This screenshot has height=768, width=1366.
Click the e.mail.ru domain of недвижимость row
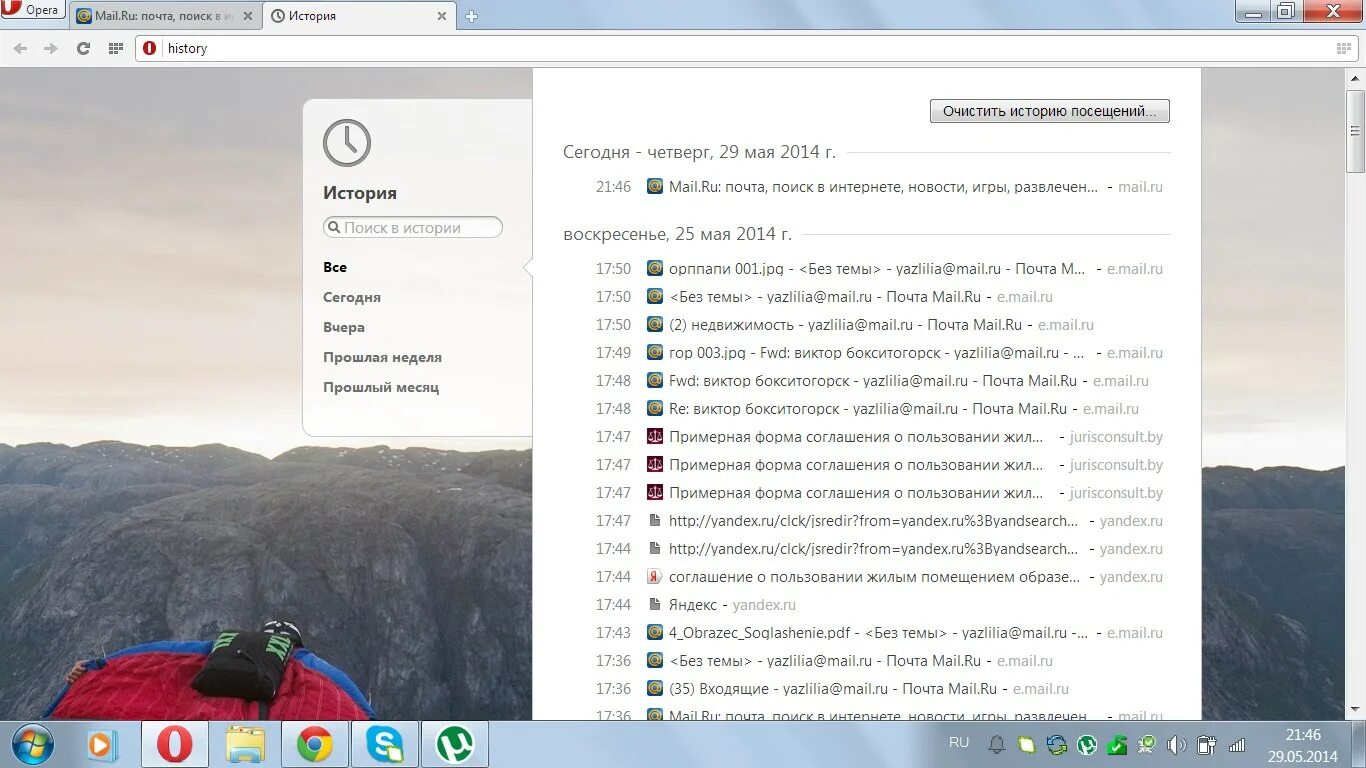1066,325
